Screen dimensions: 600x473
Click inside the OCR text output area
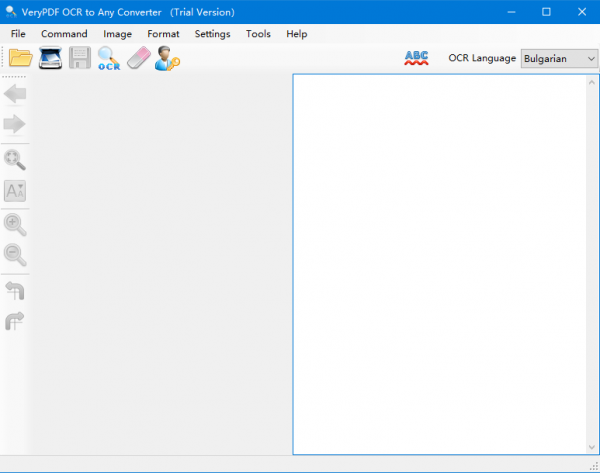point(440,264)
